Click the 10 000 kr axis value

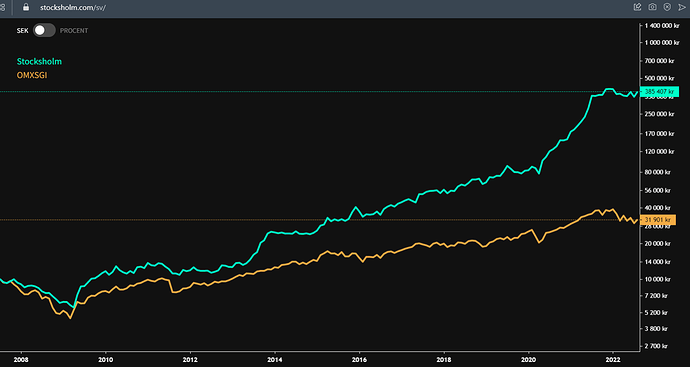click(659, 279)
